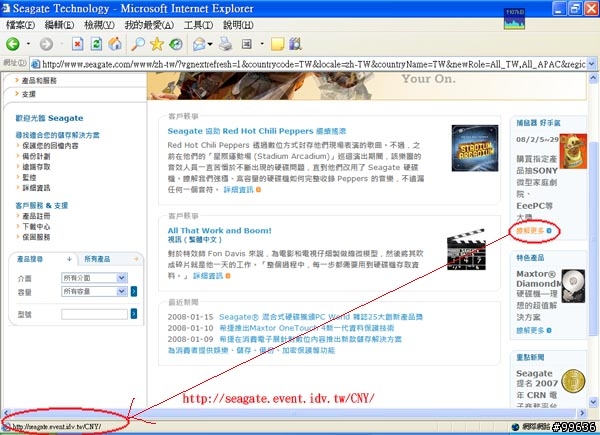This screenshot has width=600, height=435.
Task: Click 詳細資訊 under the Red Hot Chili Peppers story
Action: pos(238,189)
